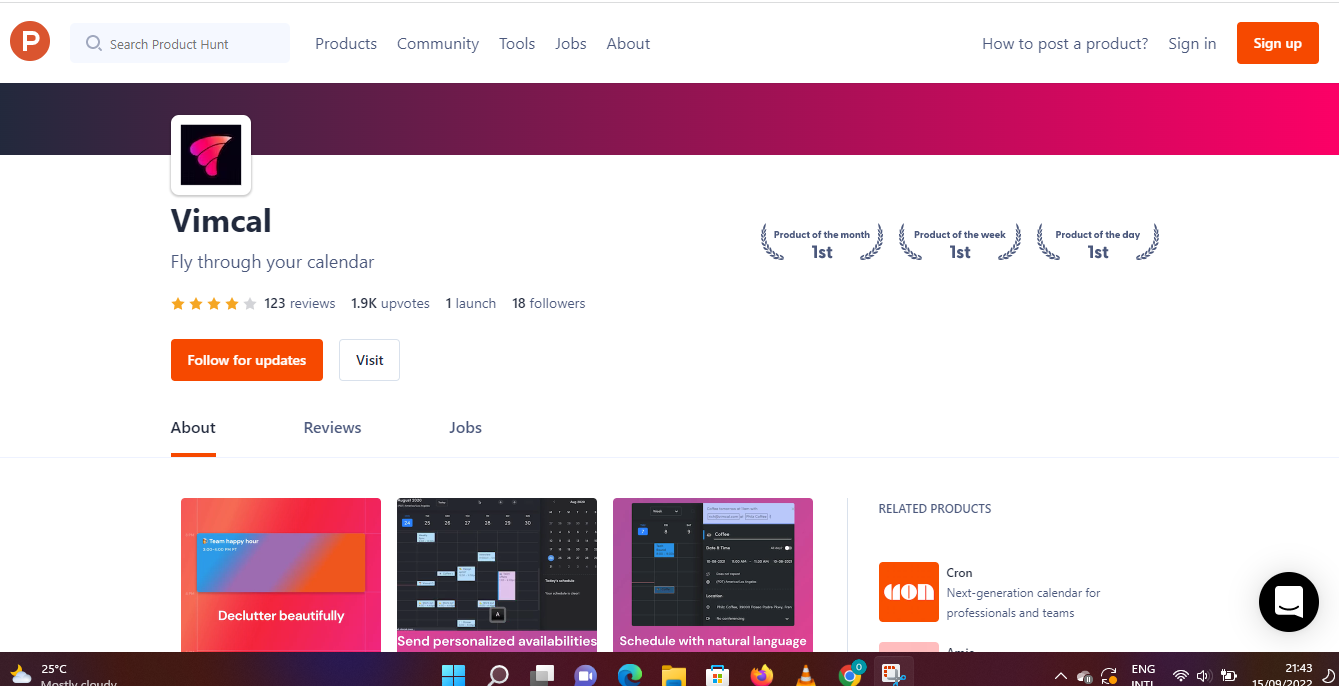Screen dimensions: 1339x686
Task: Click the 18 followers count
Action: click(x=549, y=304)
